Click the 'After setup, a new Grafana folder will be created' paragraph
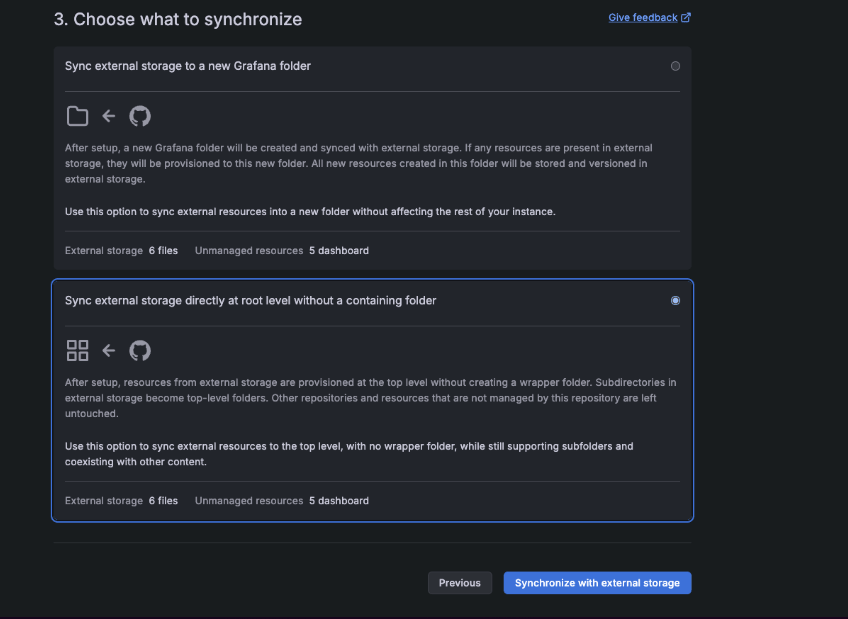The height and width of the screenshot is (619, 848). (359, 163)
